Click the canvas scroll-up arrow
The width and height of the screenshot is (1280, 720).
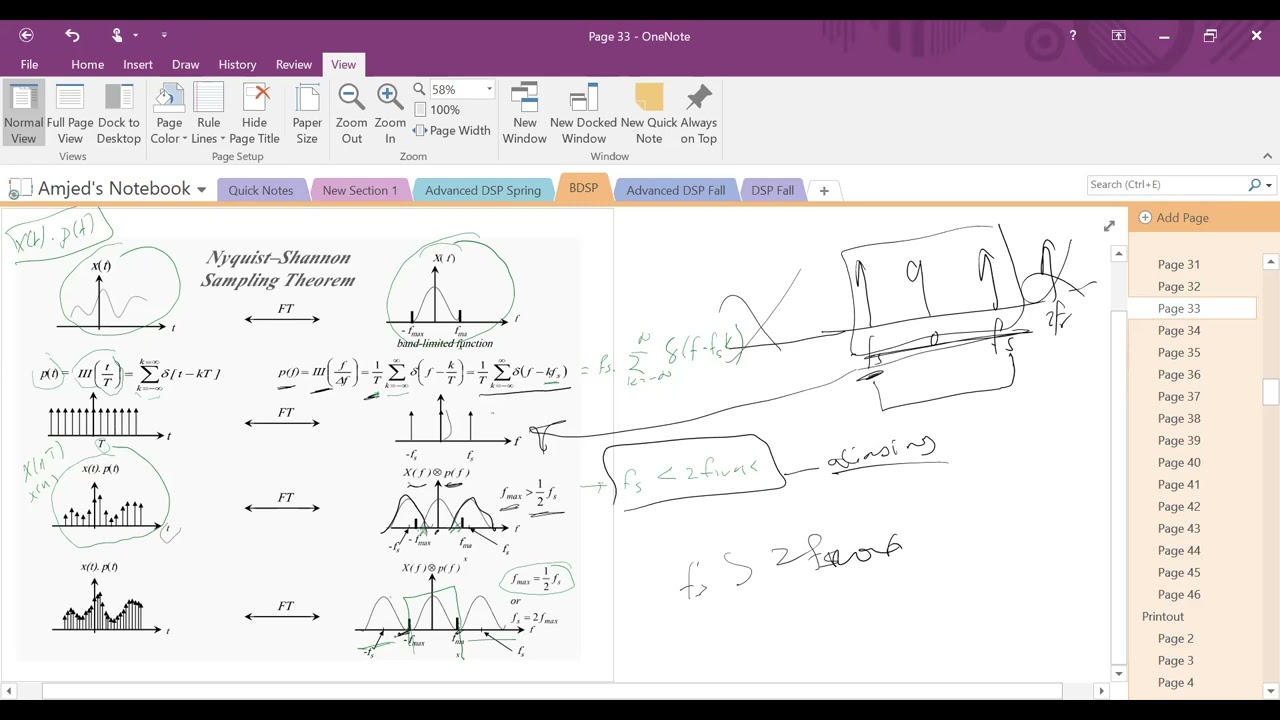[x=1119, y=254]
